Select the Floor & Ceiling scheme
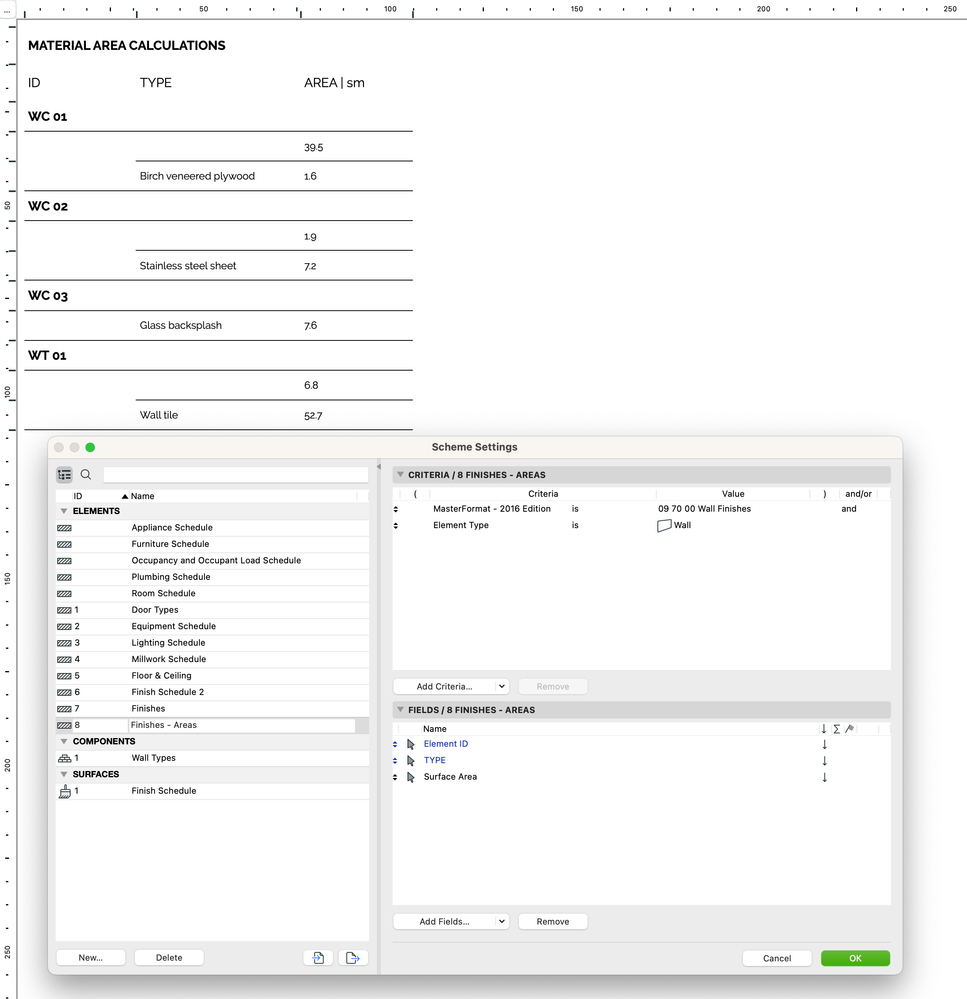This screenshot has width=967, height=999. click(x=212, y=676)
